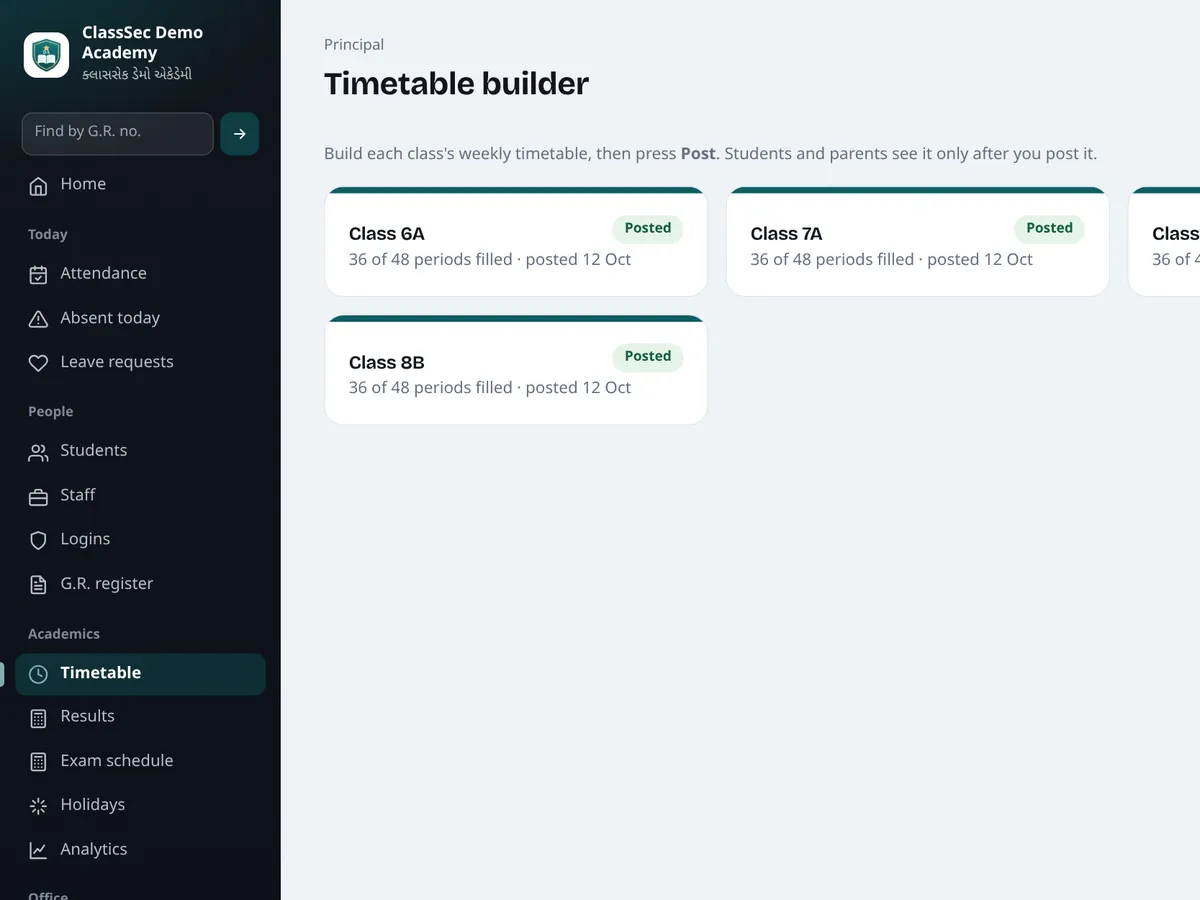
Task: Go to Home in the sidebar
Action: 140,184
